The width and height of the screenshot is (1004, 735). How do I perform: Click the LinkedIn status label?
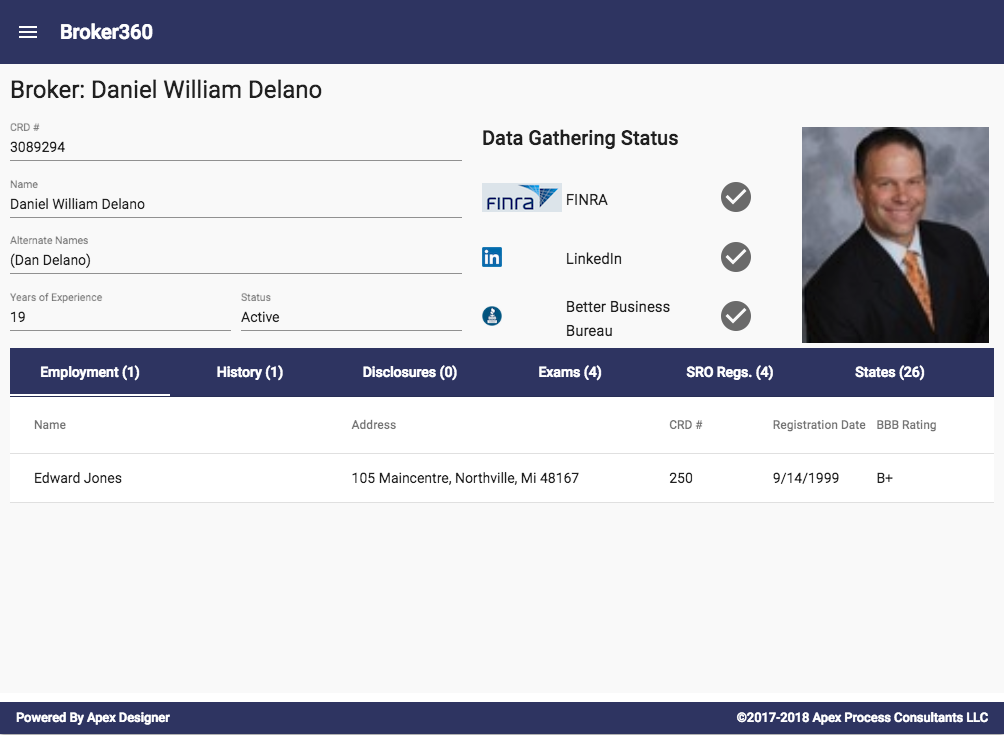[594, 259]
